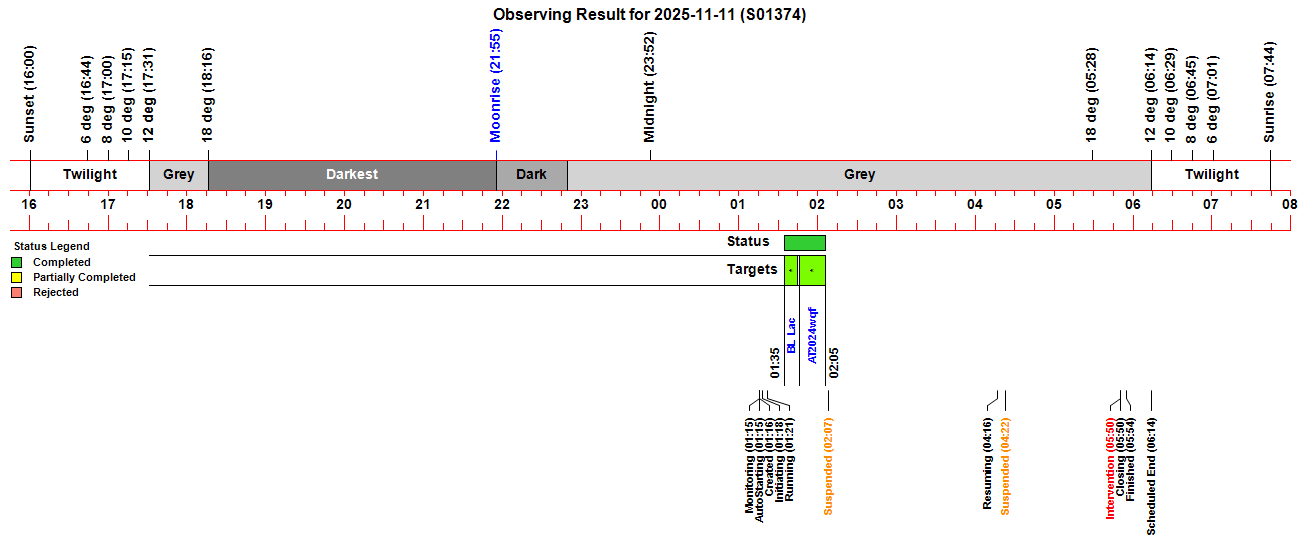The height and width of the screenshot is (560, 1300).
Task: Click the Suspended (02:07) event label
Action: [x=828, y=465]
